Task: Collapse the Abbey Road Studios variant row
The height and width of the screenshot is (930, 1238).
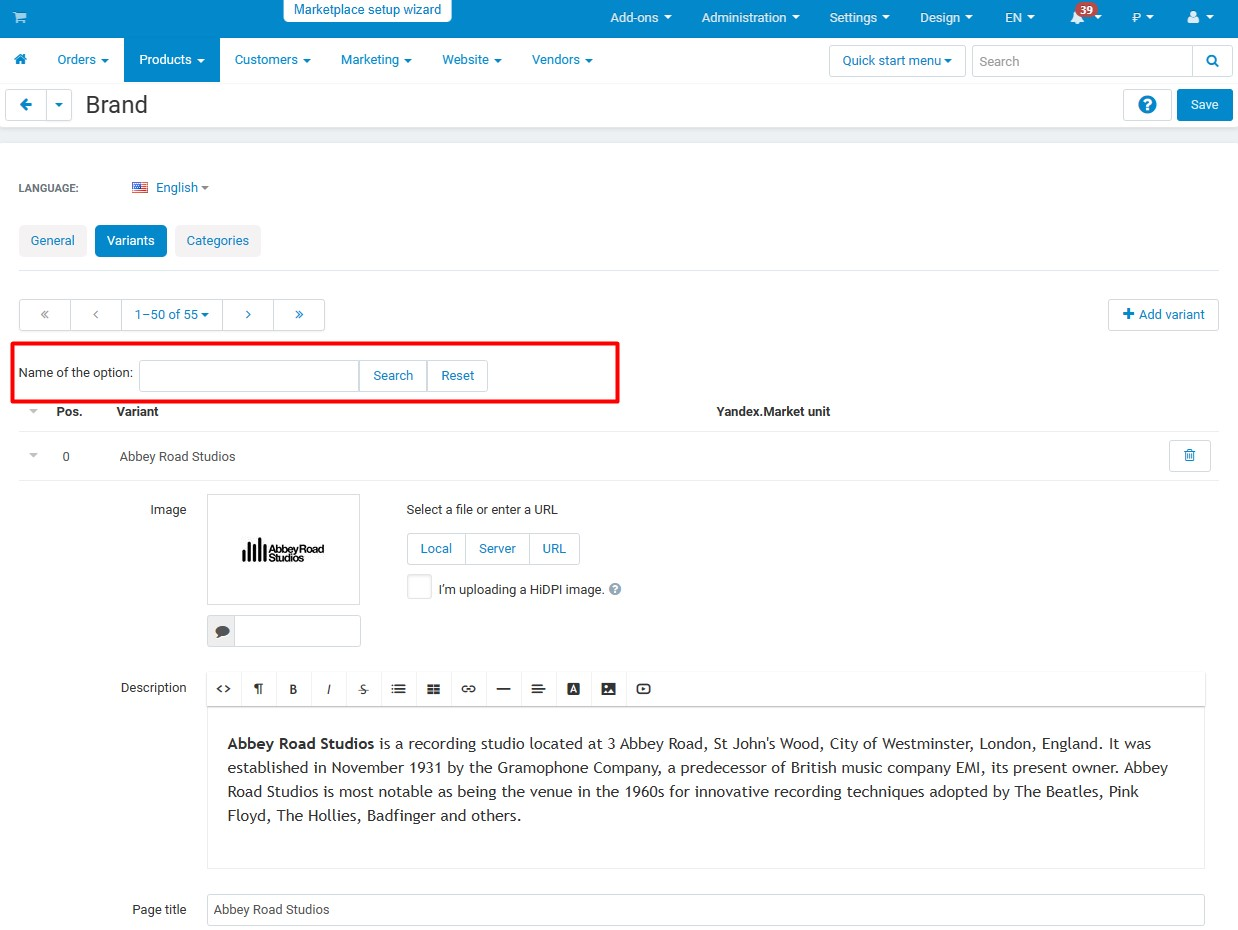Action: pos(33,456)
